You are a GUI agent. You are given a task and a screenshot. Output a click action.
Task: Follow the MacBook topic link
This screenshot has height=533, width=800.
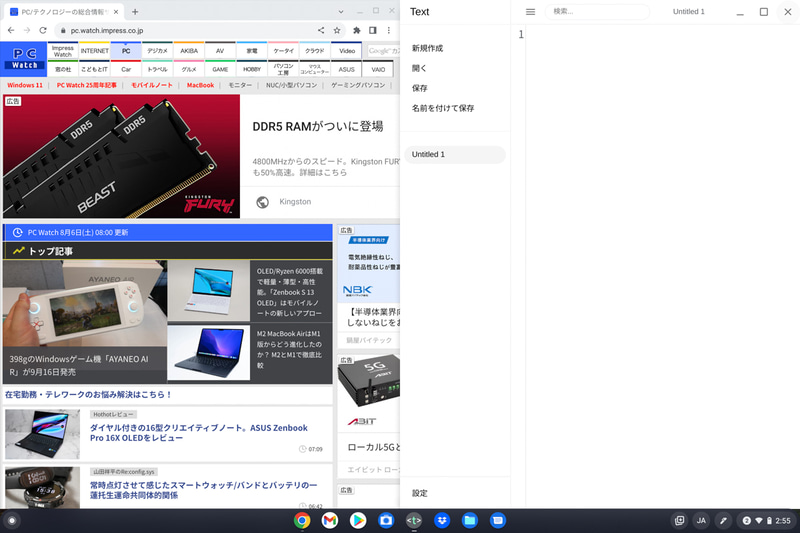[x=201, y=85]
